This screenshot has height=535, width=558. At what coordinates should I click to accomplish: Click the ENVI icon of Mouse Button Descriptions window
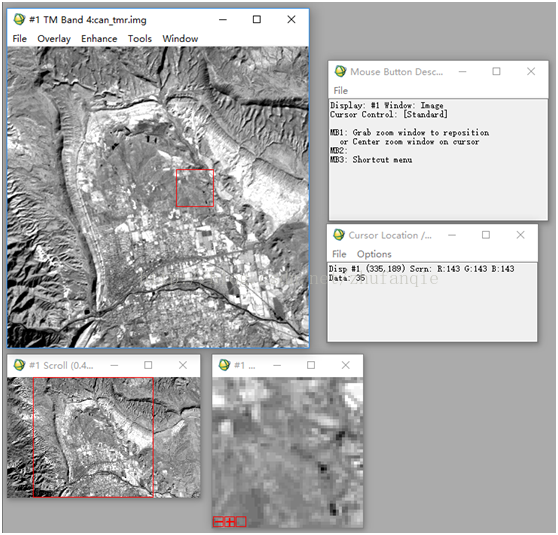point(340,71)
